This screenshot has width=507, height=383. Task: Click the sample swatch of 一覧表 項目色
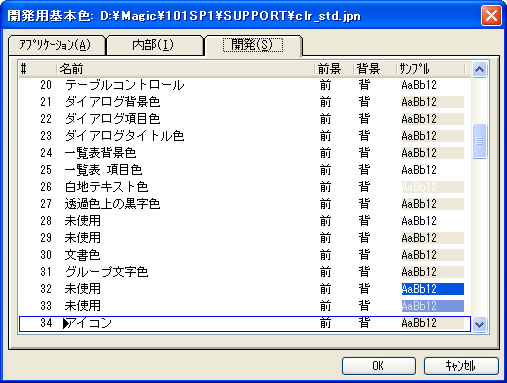point(433,170)
